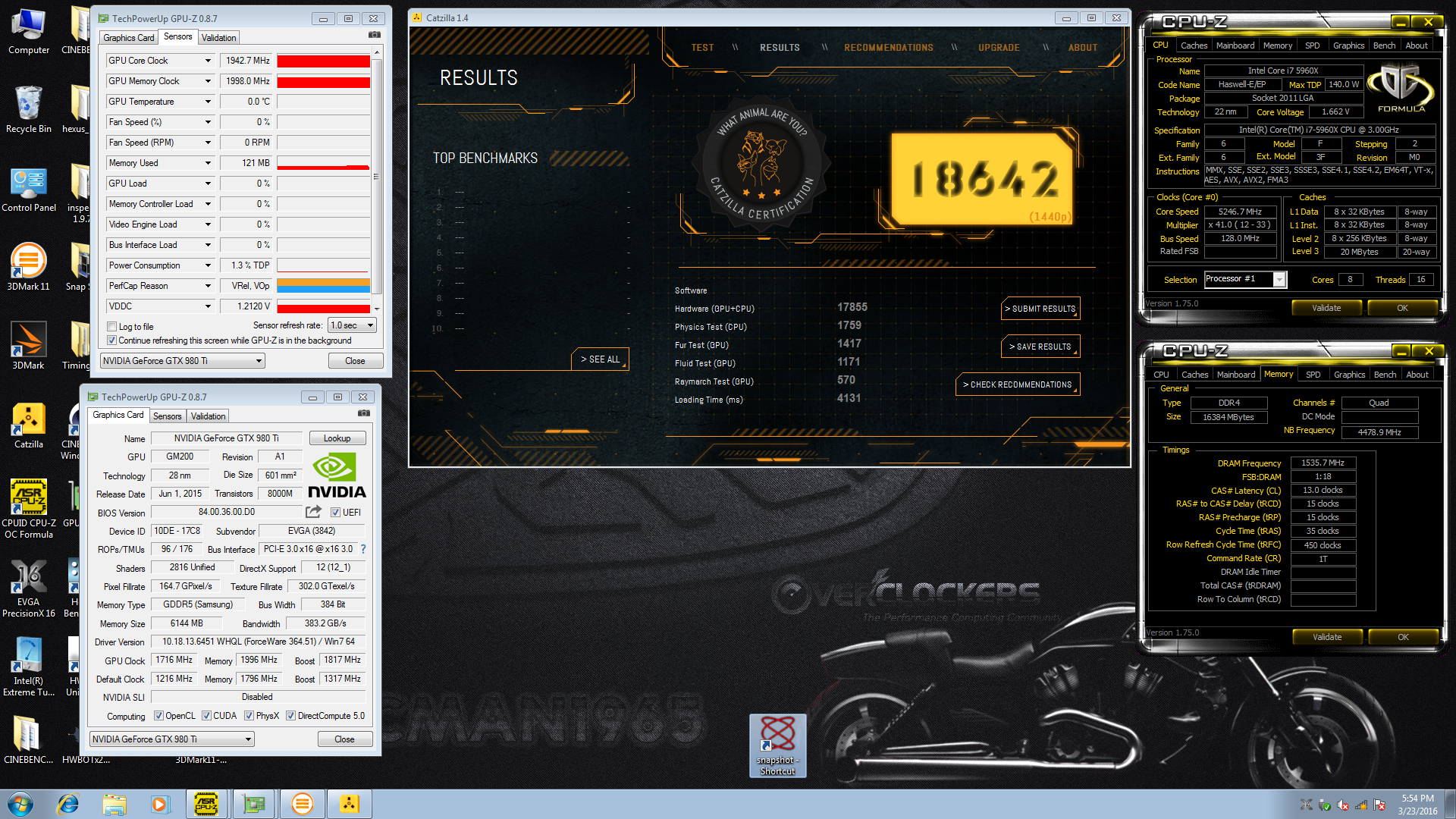This screenshot has width=1456, height=819.
Task: Open the Windows Start menu
Action: [x=20, y=804]
